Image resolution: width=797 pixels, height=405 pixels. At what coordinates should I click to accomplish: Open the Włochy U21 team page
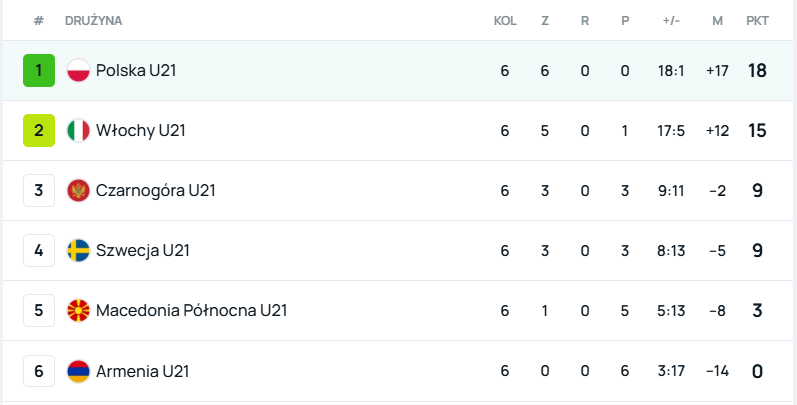click(x=140, y=130)
